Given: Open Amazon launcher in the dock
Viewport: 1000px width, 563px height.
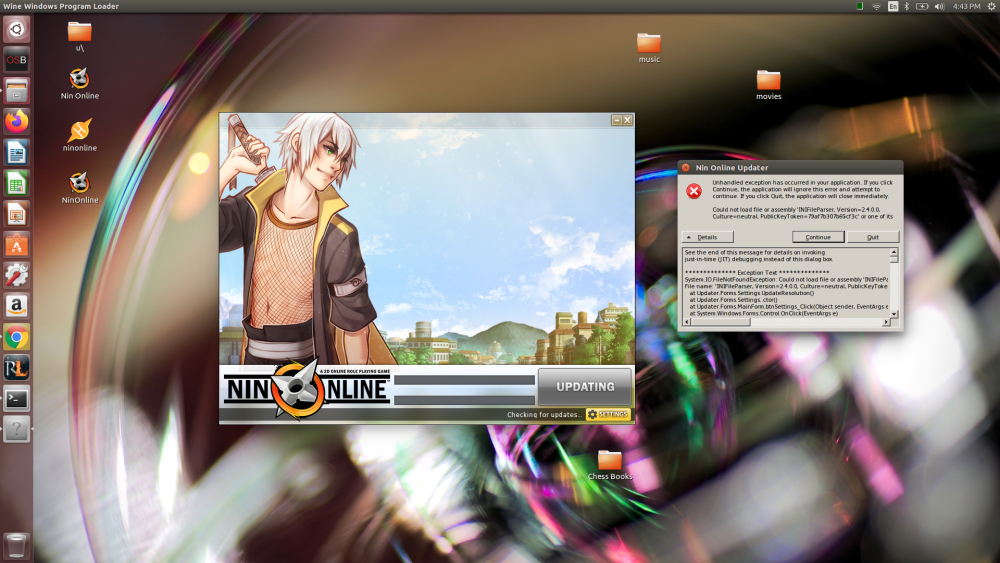Looking at the screenshot, I should [x=16, y=306].
